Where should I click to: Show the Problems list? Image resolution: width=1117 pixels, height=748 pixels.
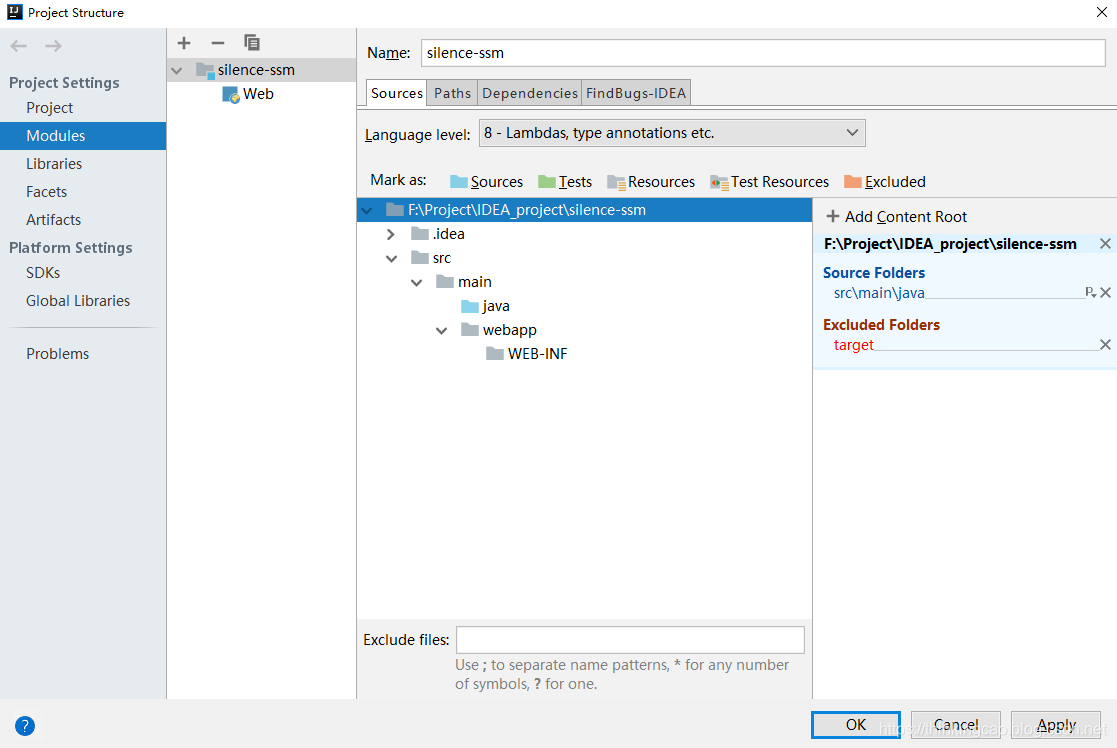coord(58,353)
